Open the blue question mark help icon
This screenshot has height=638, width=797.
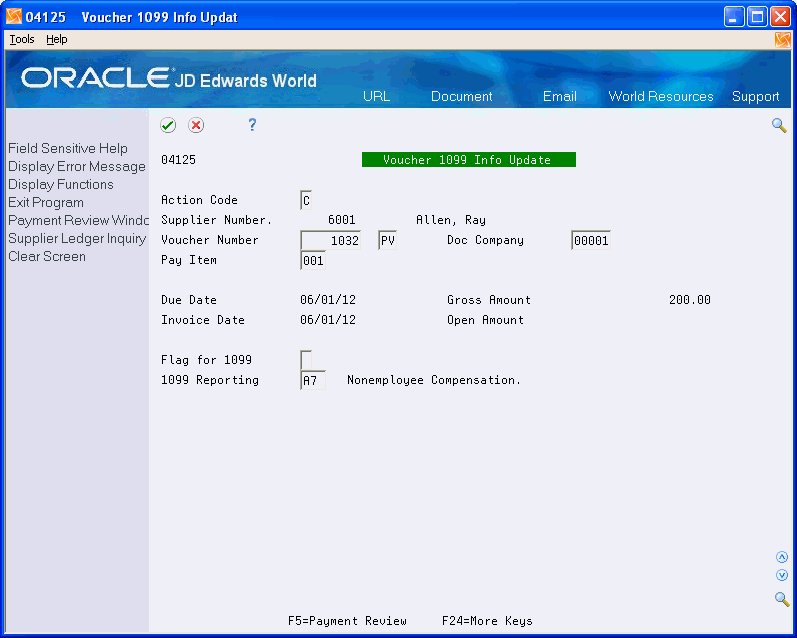tap(252, 125)
